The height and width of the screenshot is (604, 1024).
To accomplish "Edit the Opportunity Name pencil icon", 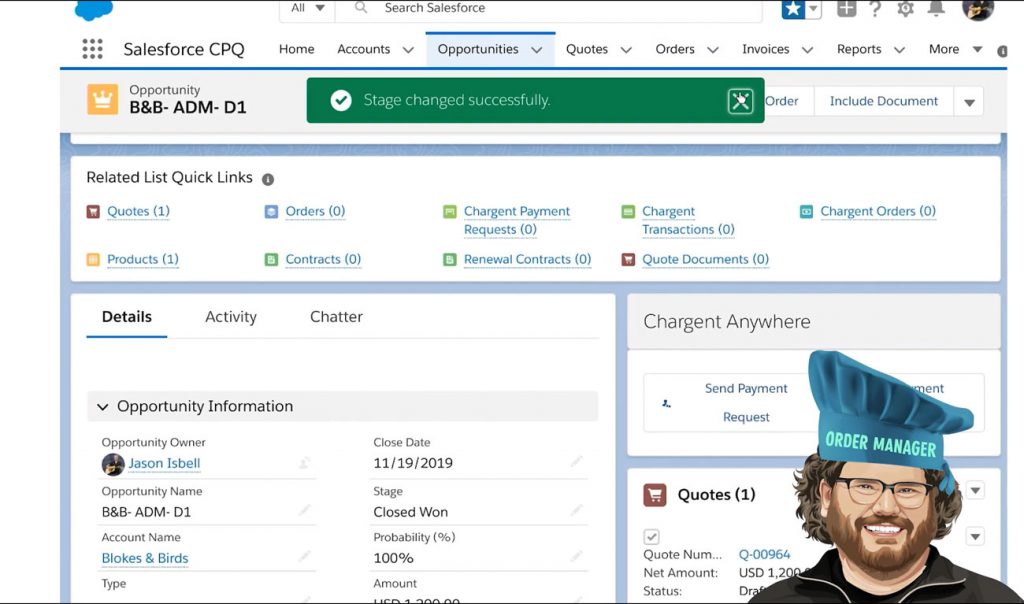I will coord(304,510).
